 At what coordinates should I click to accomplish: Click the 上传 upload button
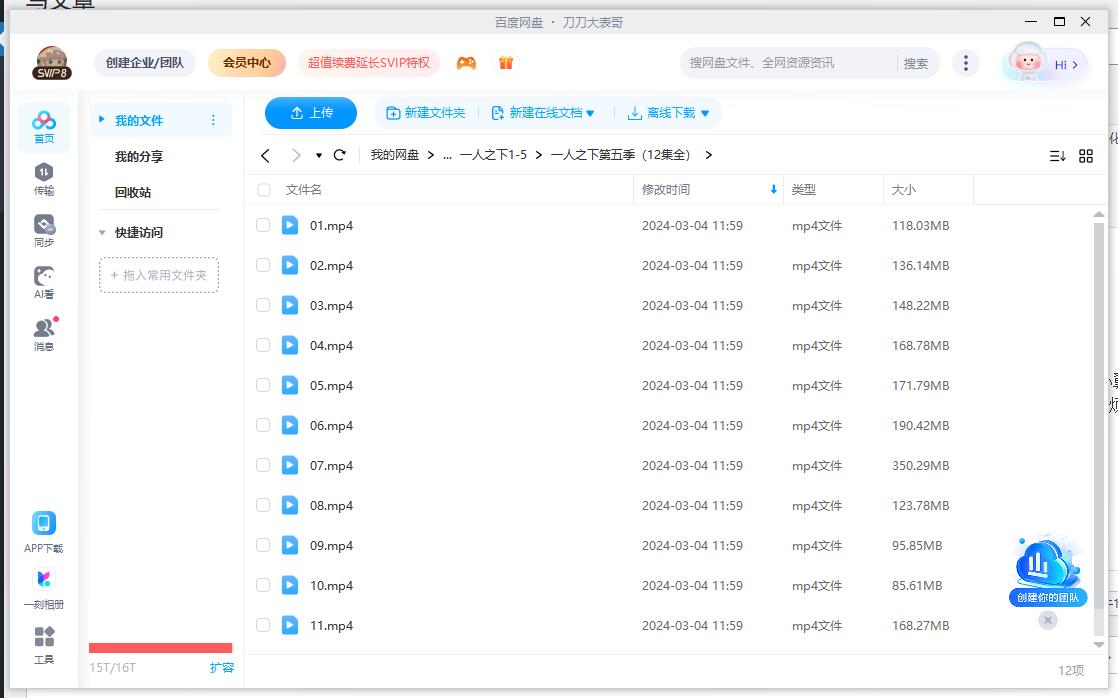311,113
